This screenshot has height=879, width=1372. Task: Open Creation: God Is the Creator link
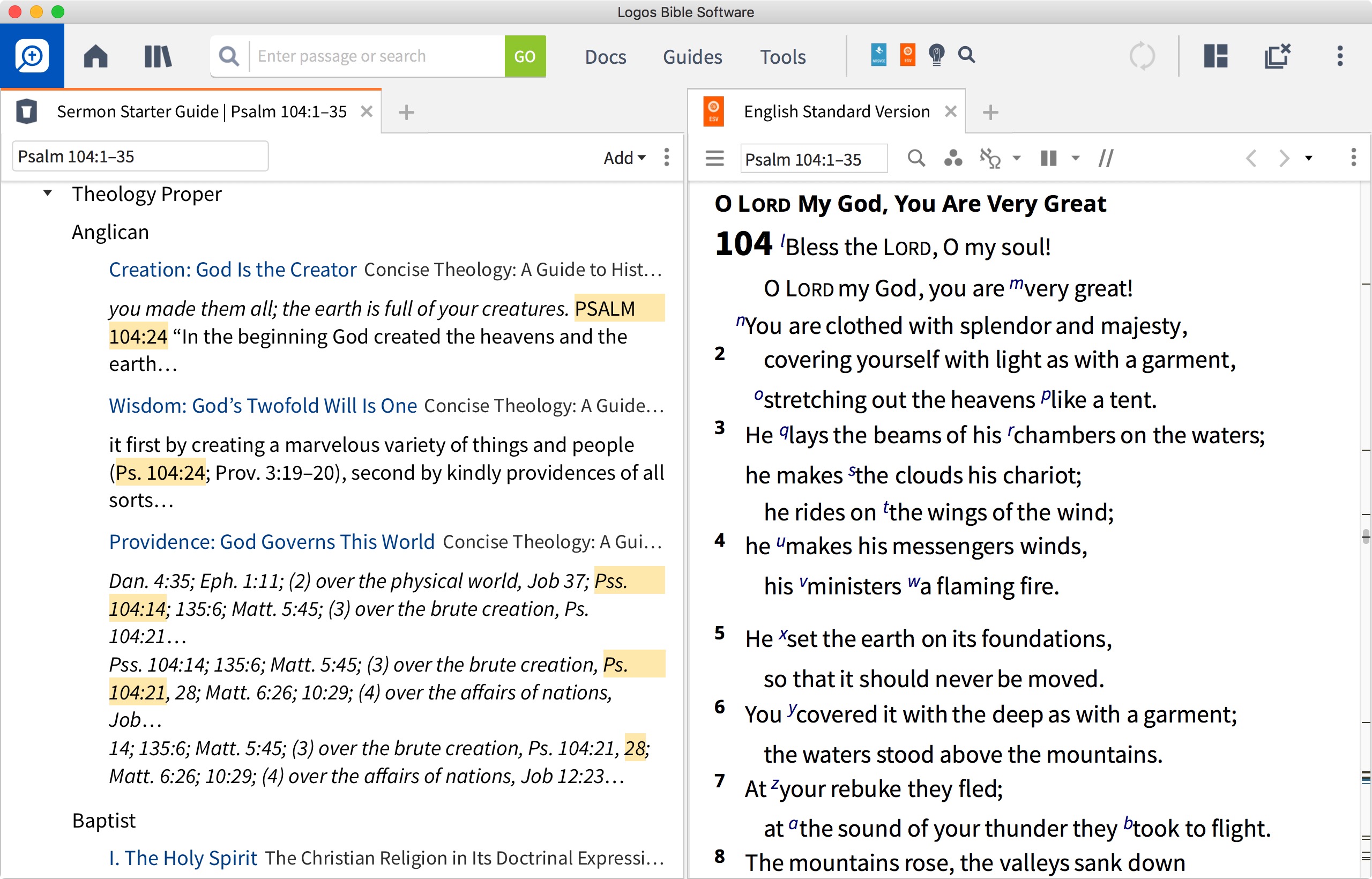(232, 270)
